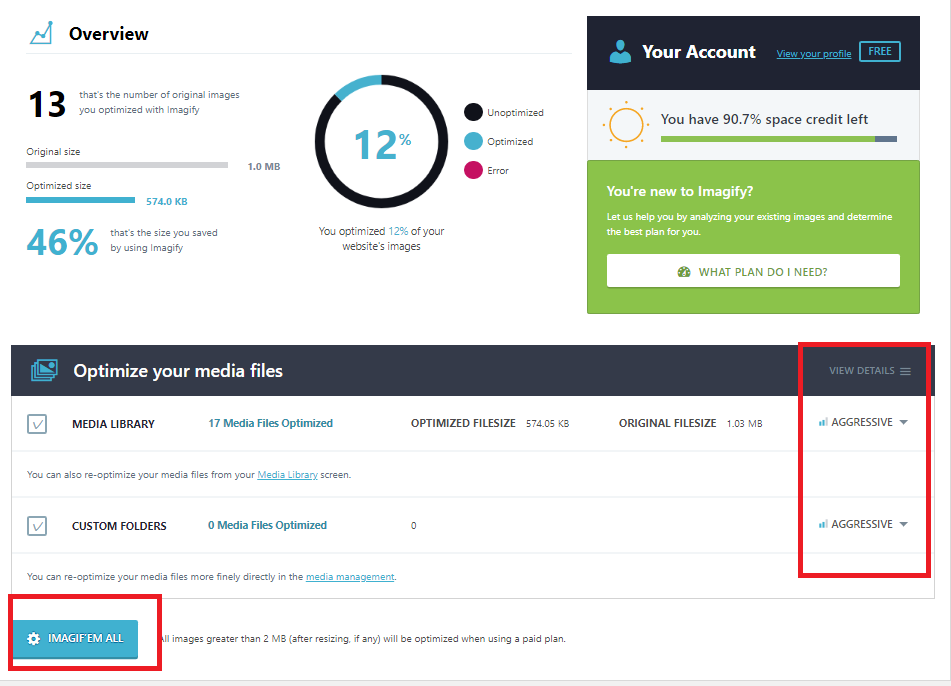The width and height of the screenshot is (951, 686).
Task: Click the 574.05 KB optimized filesize value
Action: 547,423
